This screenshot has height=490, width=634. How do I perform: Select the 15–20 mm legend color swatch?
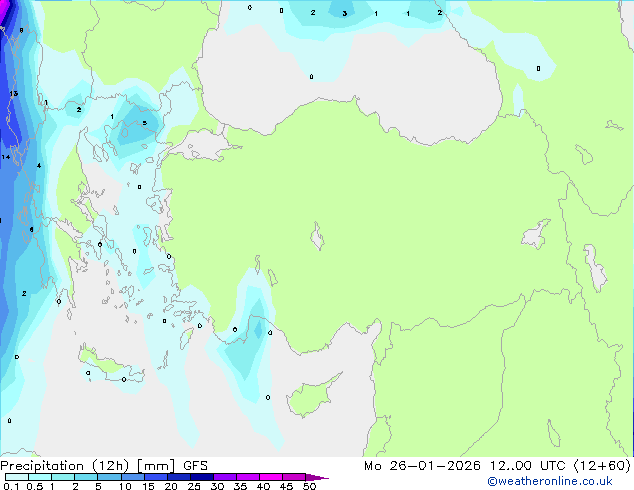pyautogui.click(x=156, y=477)
